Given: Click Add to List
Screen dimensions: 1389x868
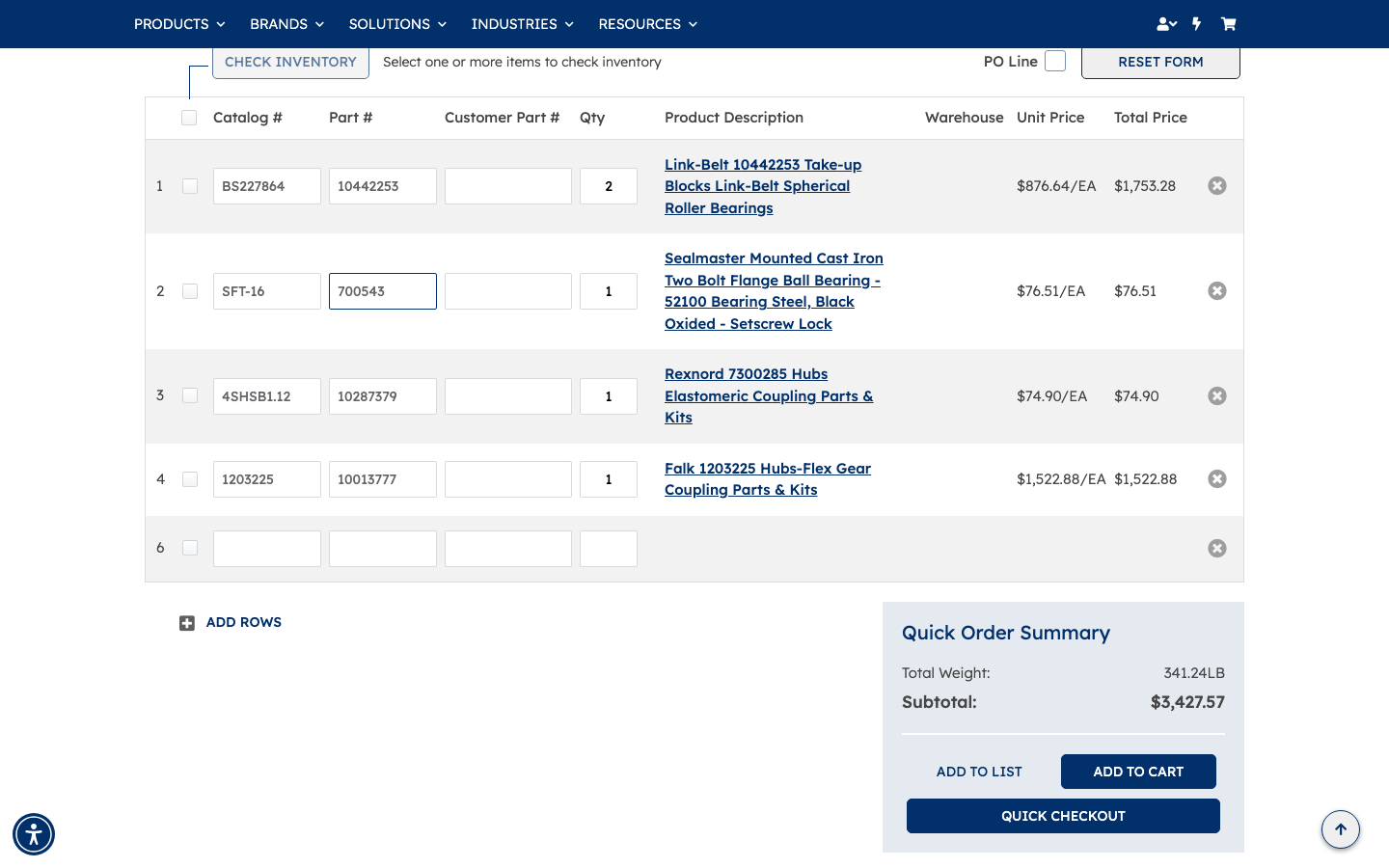Looking at the screenshot, I should [x=979, y=772].
